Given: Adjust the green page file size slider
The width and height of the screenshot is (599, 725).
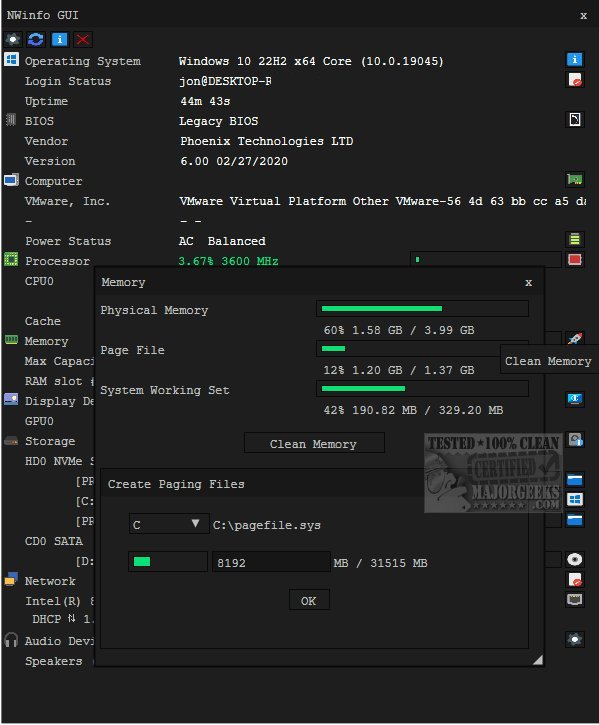Looking at the screenshot, I should click(167, 562).
